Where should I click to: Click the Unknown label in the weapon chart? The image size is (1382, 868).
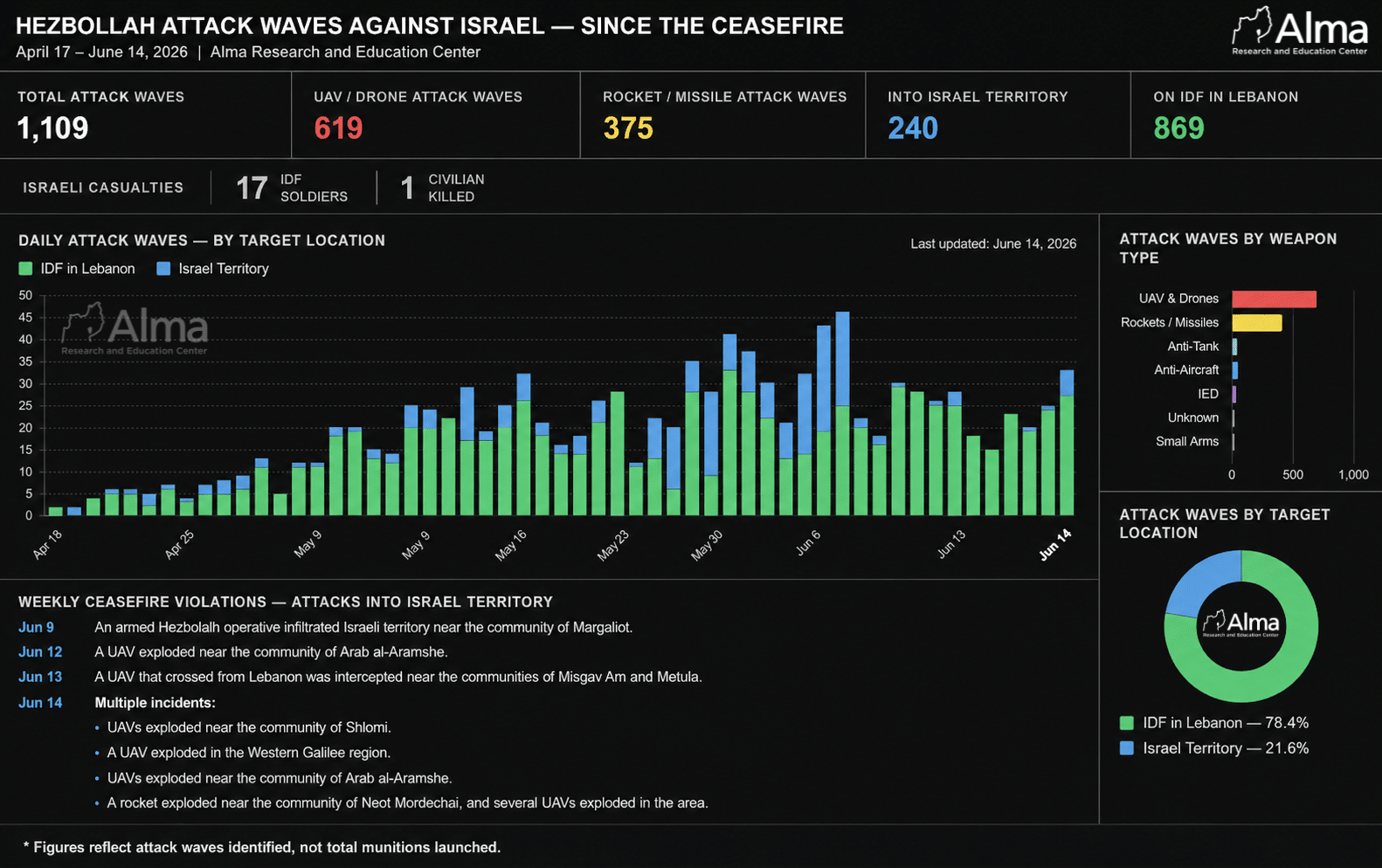pyautogui.click(x=1193, y=417)
